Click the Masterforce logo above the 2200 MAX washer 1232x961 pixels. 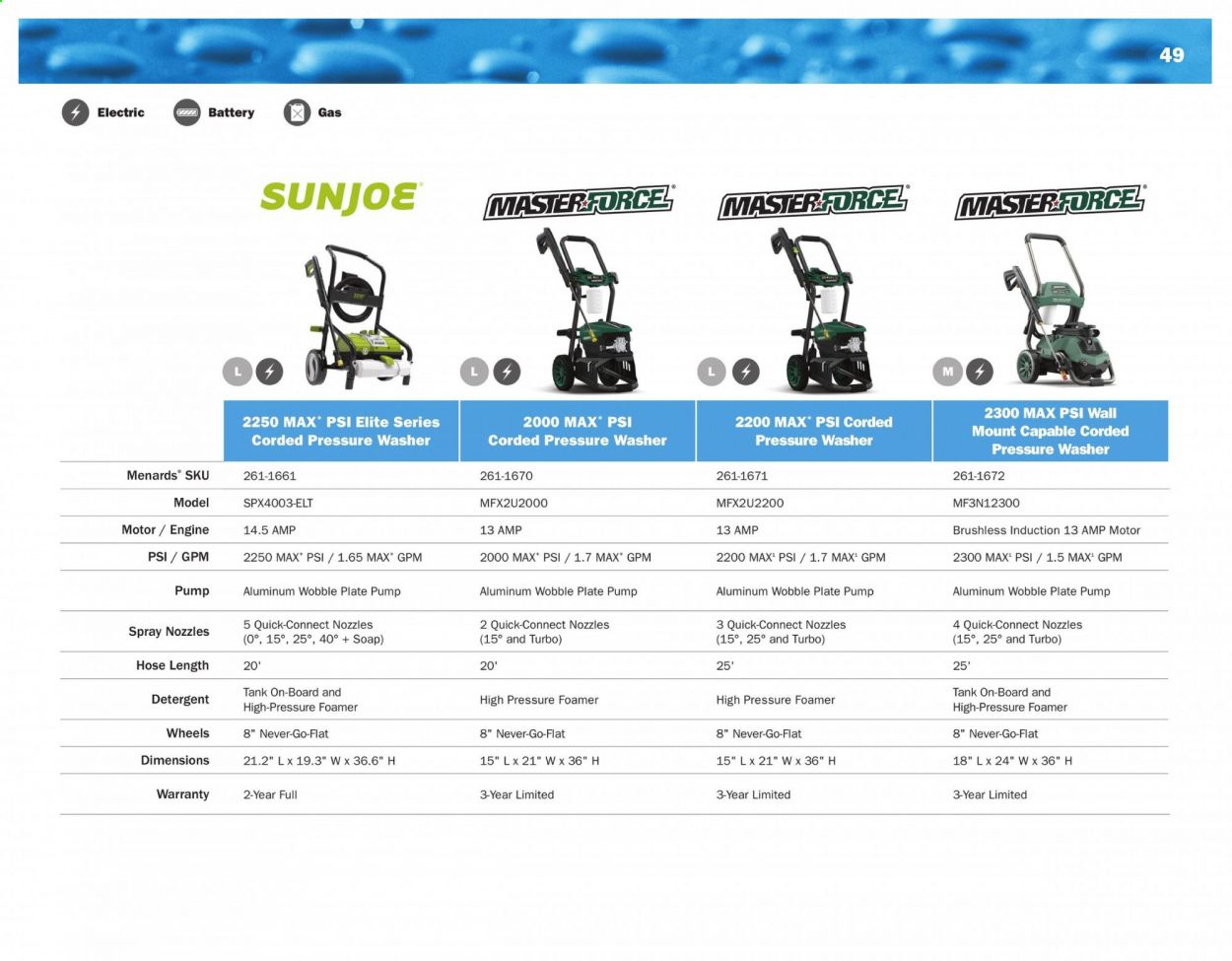click(814, 202)
